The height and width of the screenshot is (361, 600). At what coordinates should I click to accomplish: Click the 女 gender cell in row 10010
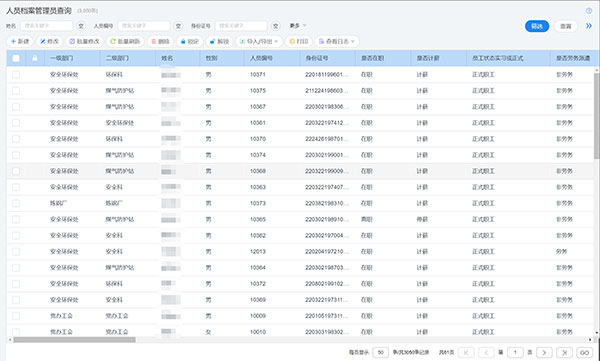pos(208,332)
